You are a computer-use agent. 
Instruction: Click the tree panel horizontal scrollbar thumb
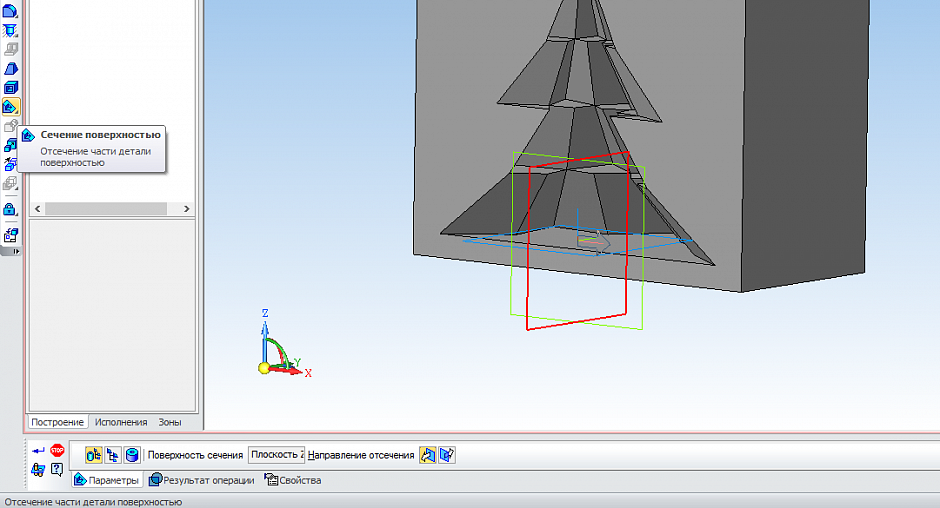pos(106,209)
